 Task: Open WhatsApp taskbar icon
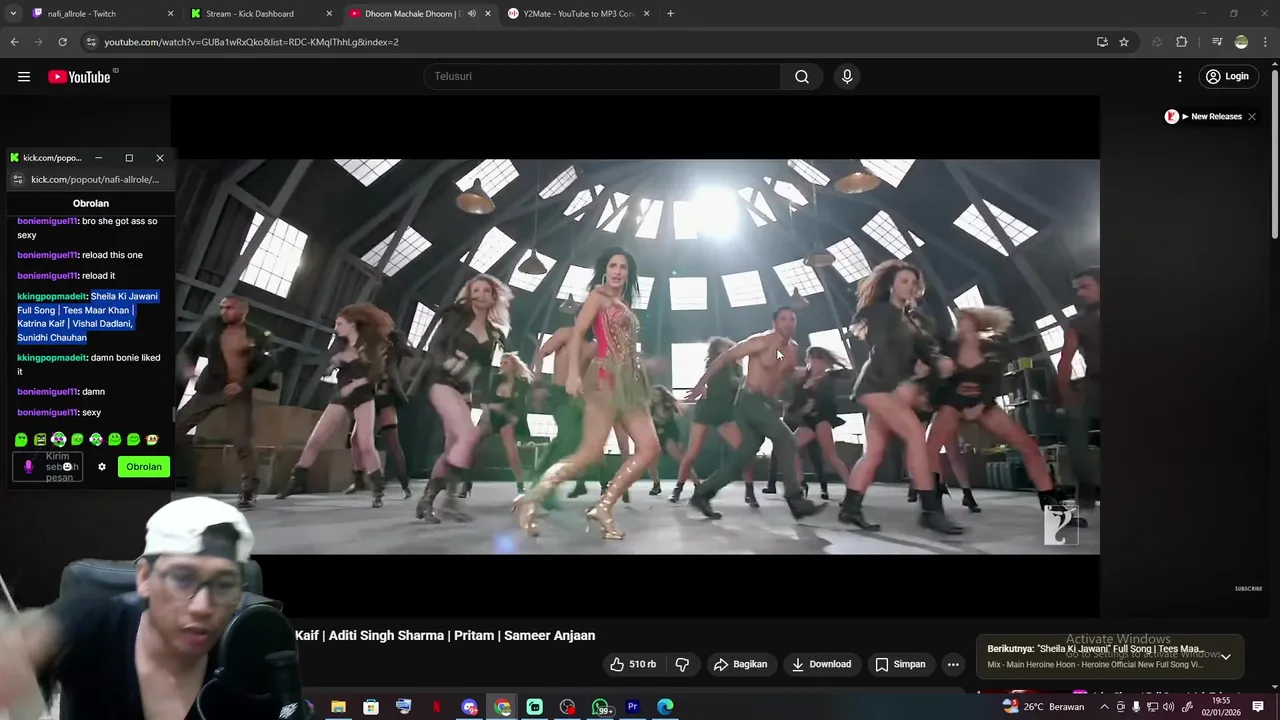[601, 707]
